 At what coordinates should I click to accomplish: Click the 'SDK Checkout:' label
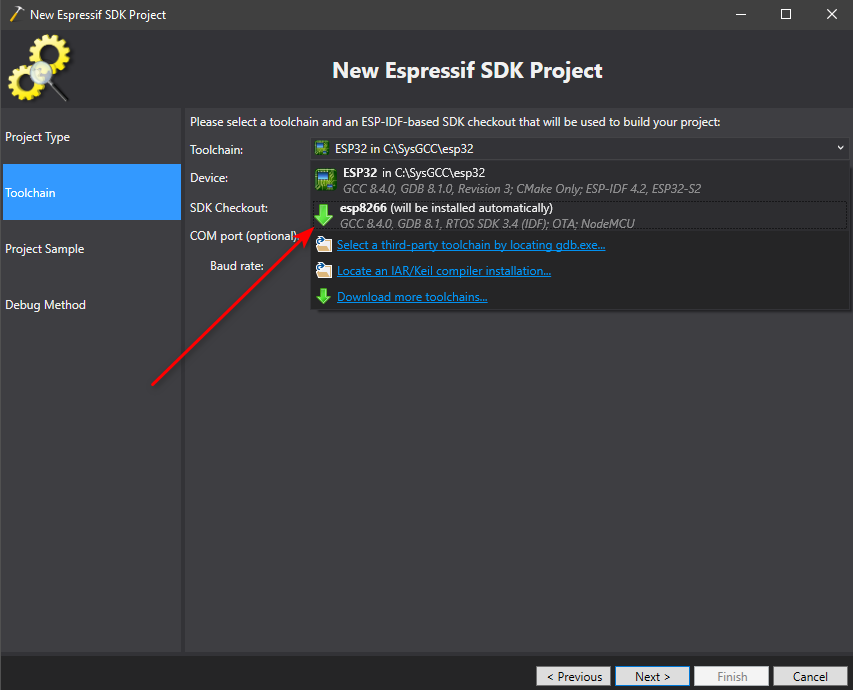coord(228,208)
